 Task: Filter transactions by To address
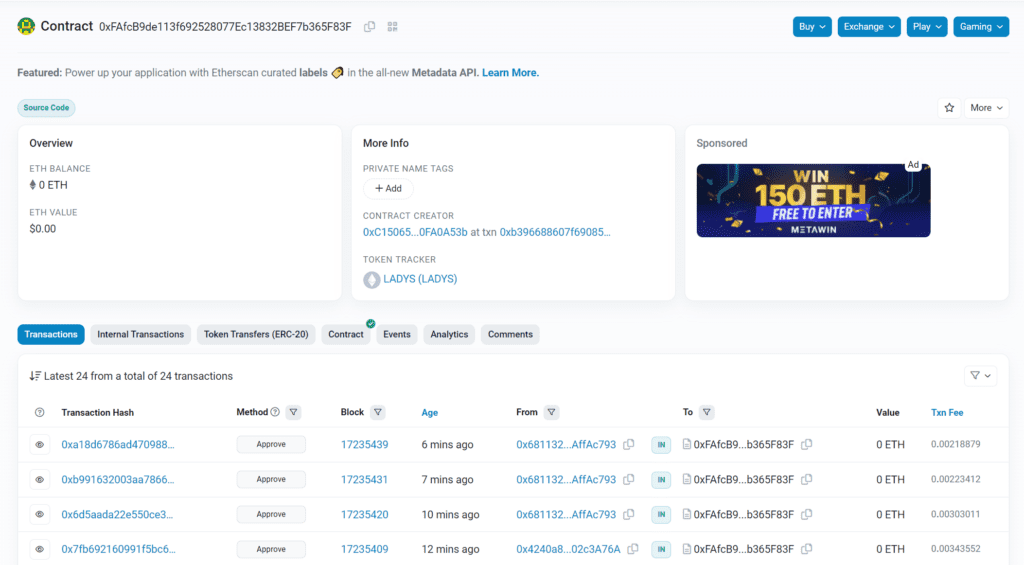point(707,412)
